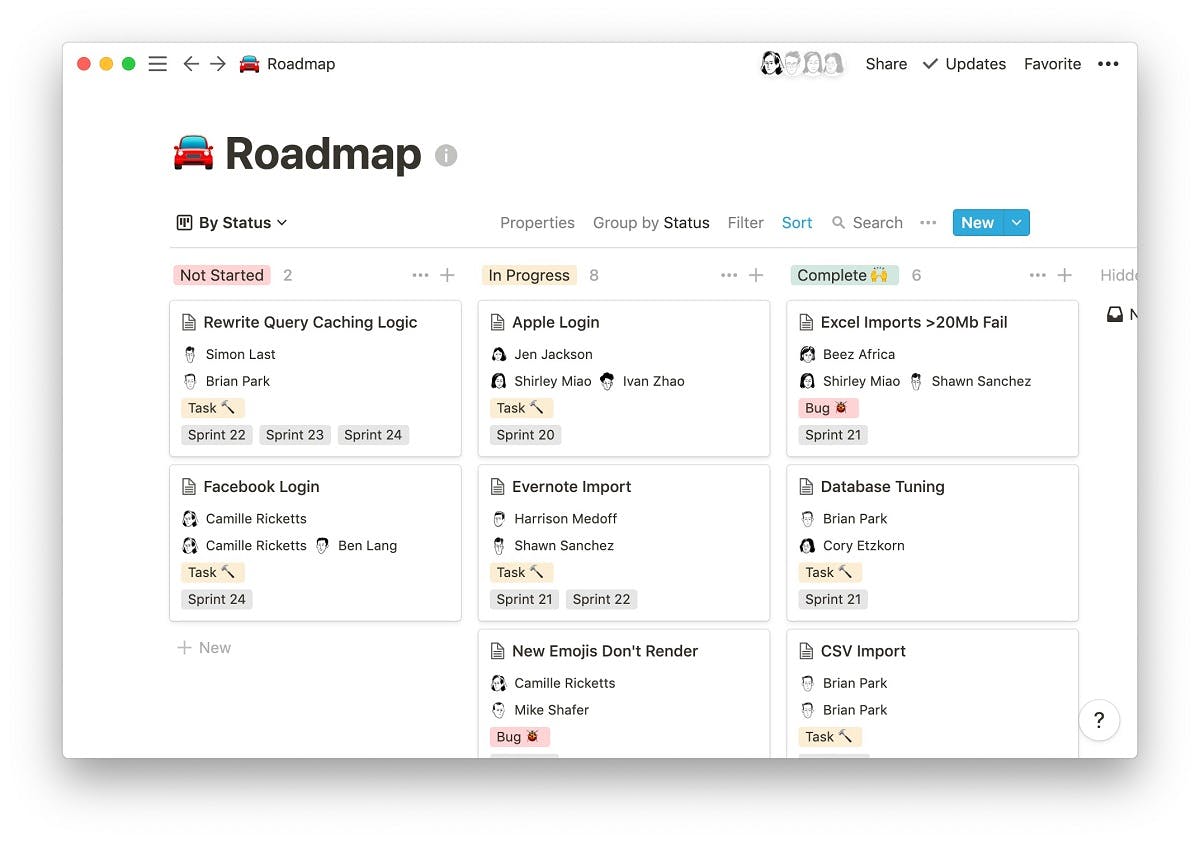
Task: Select the red Bug tag on Excel Imports card
Action: click(x=828, y=408)
